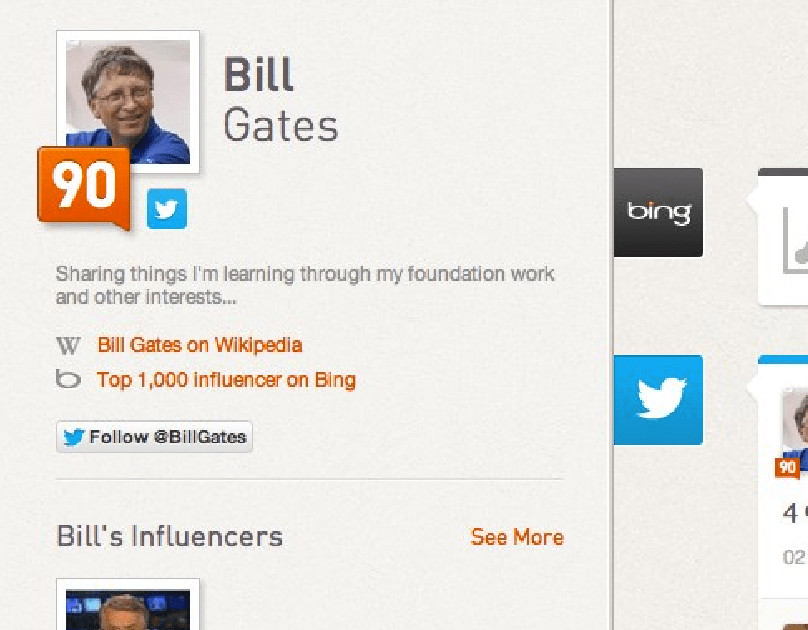Click the white Bing card's top dark header bar

783,172
